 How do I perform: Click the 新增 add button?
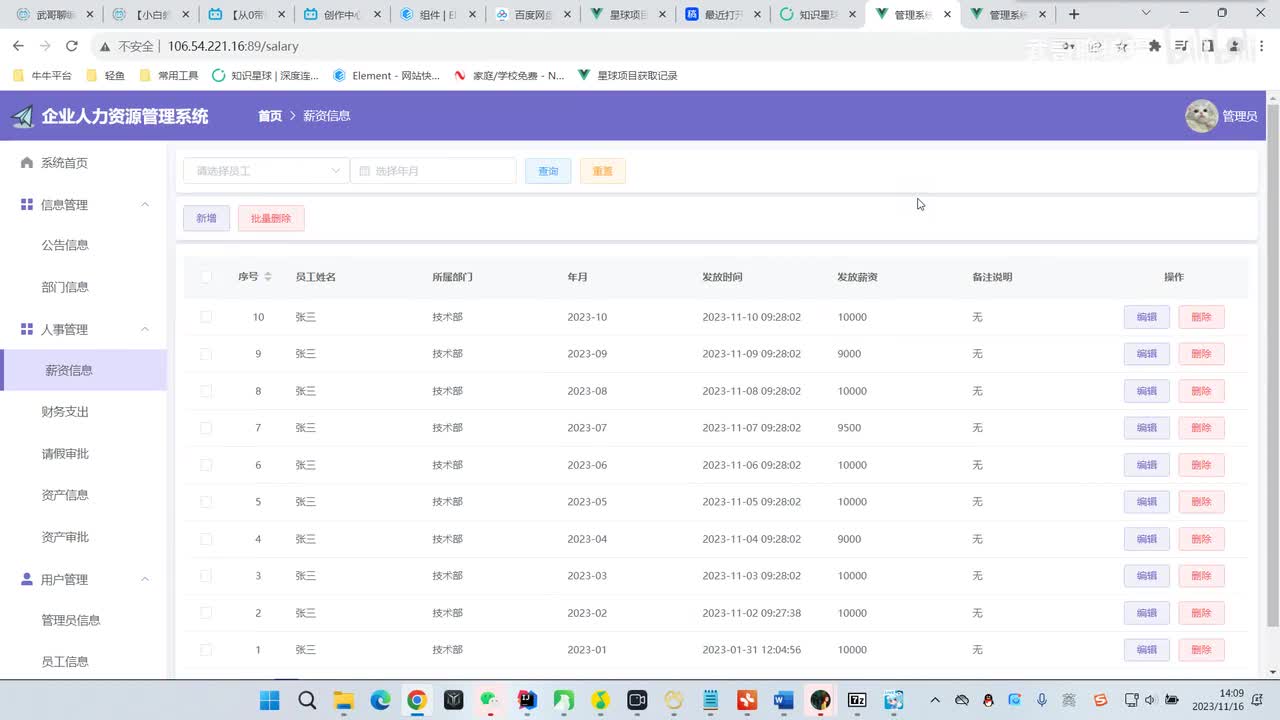point(206,218)
